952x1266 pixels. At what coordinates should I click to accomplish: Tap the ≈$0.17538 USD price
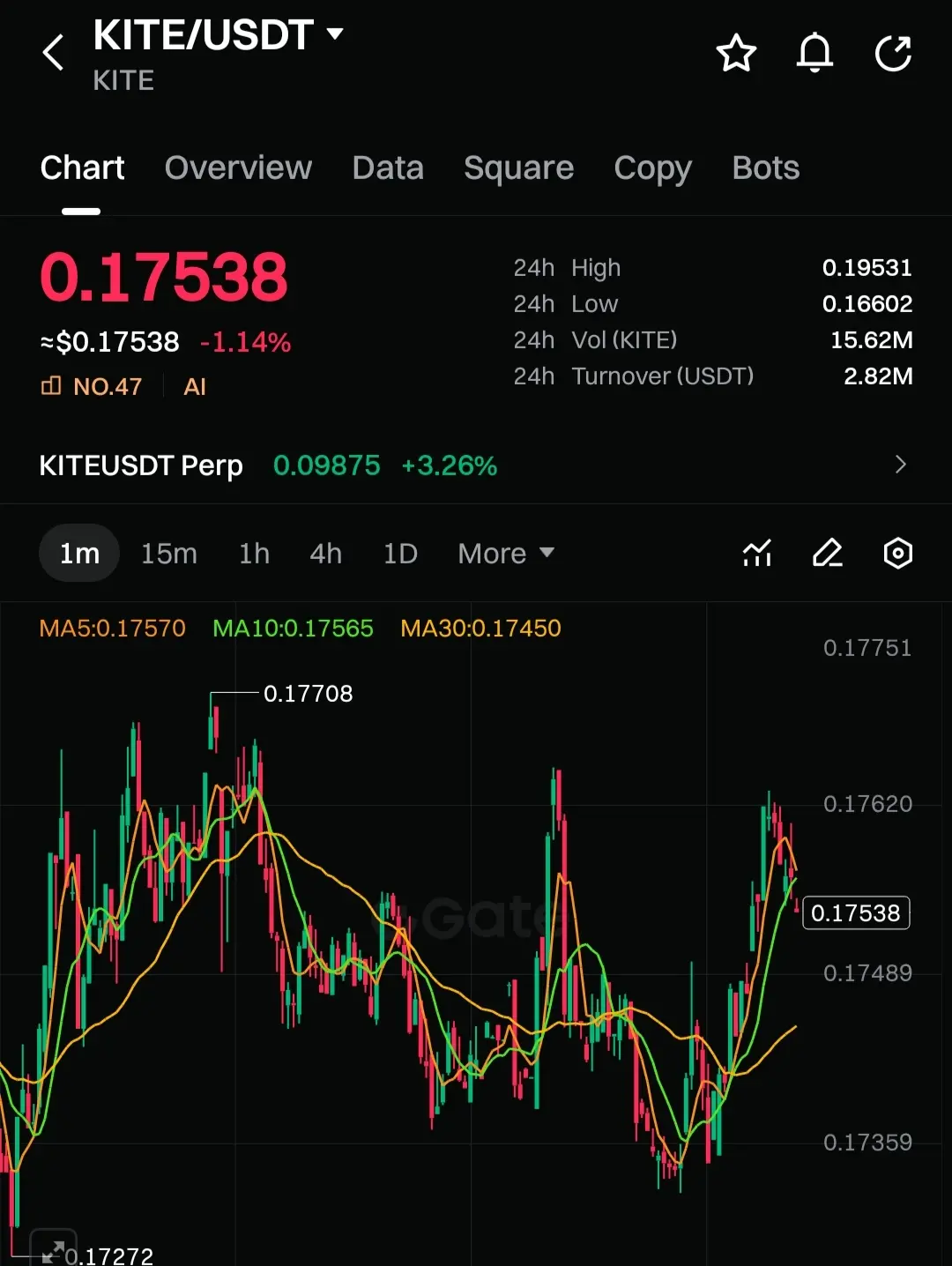coord(109,342)
